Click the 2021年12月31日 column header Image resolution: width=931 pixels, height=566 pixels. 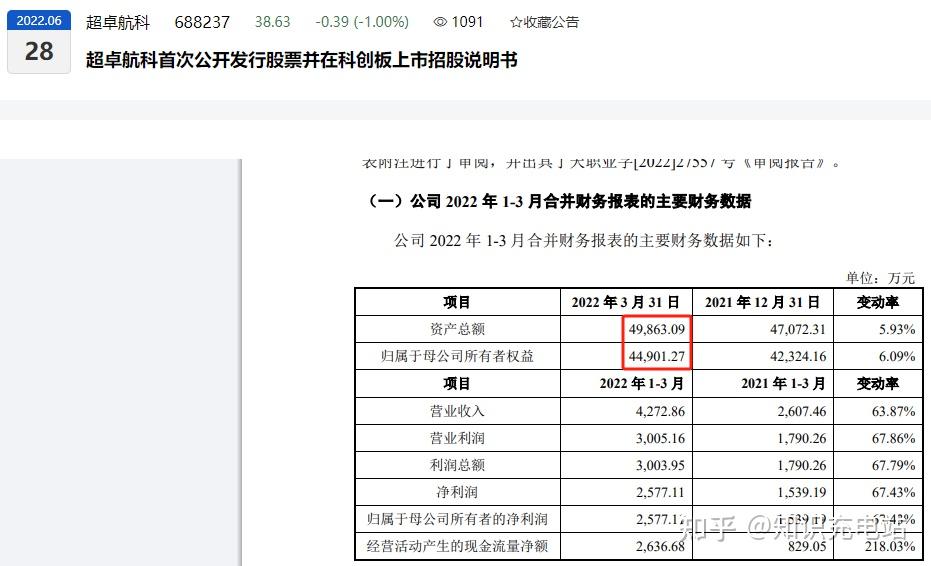pos(762,302)
